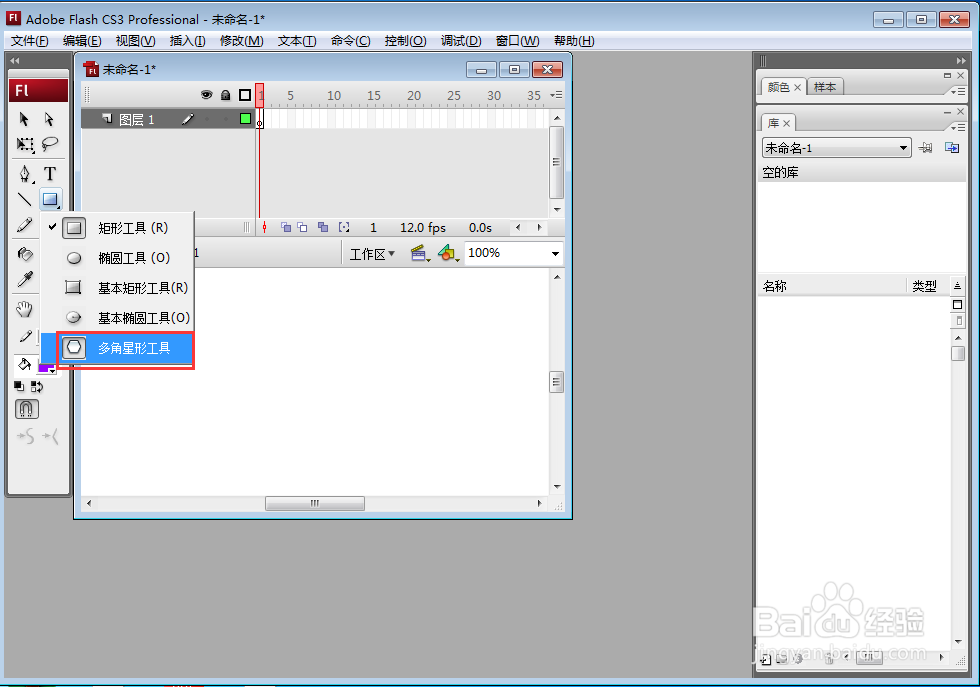Toggle green outline square for 图层 1
Screen dimensions: 980x687
(246, 118)
